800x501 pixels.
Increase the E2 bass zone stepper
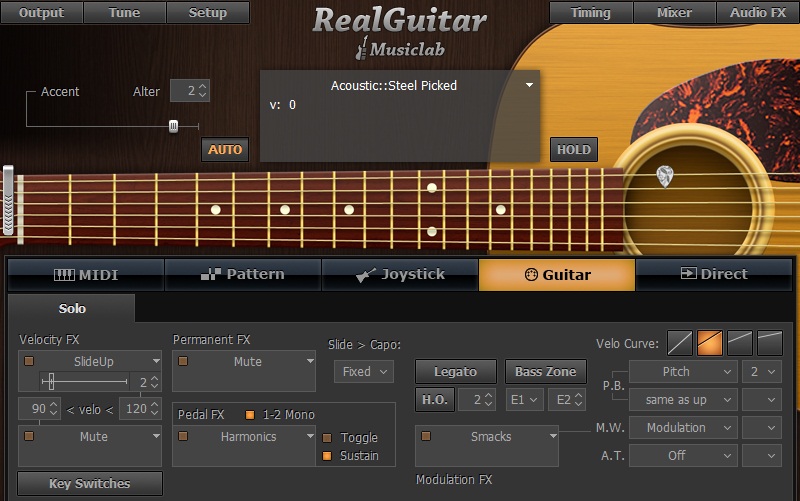[x=578, y=395]
